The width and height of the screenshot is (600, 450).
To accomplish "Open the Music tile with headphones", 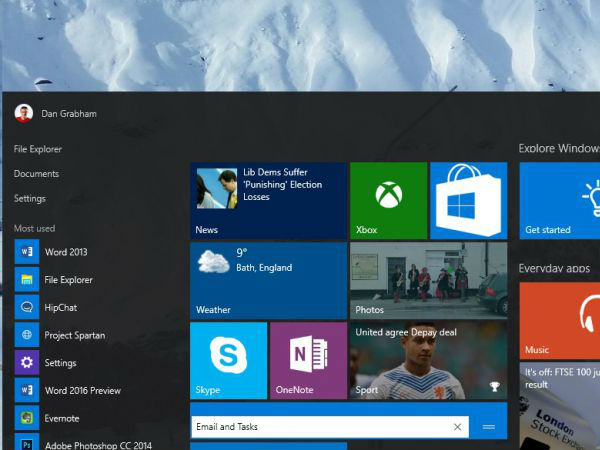I will click(560, 320).
